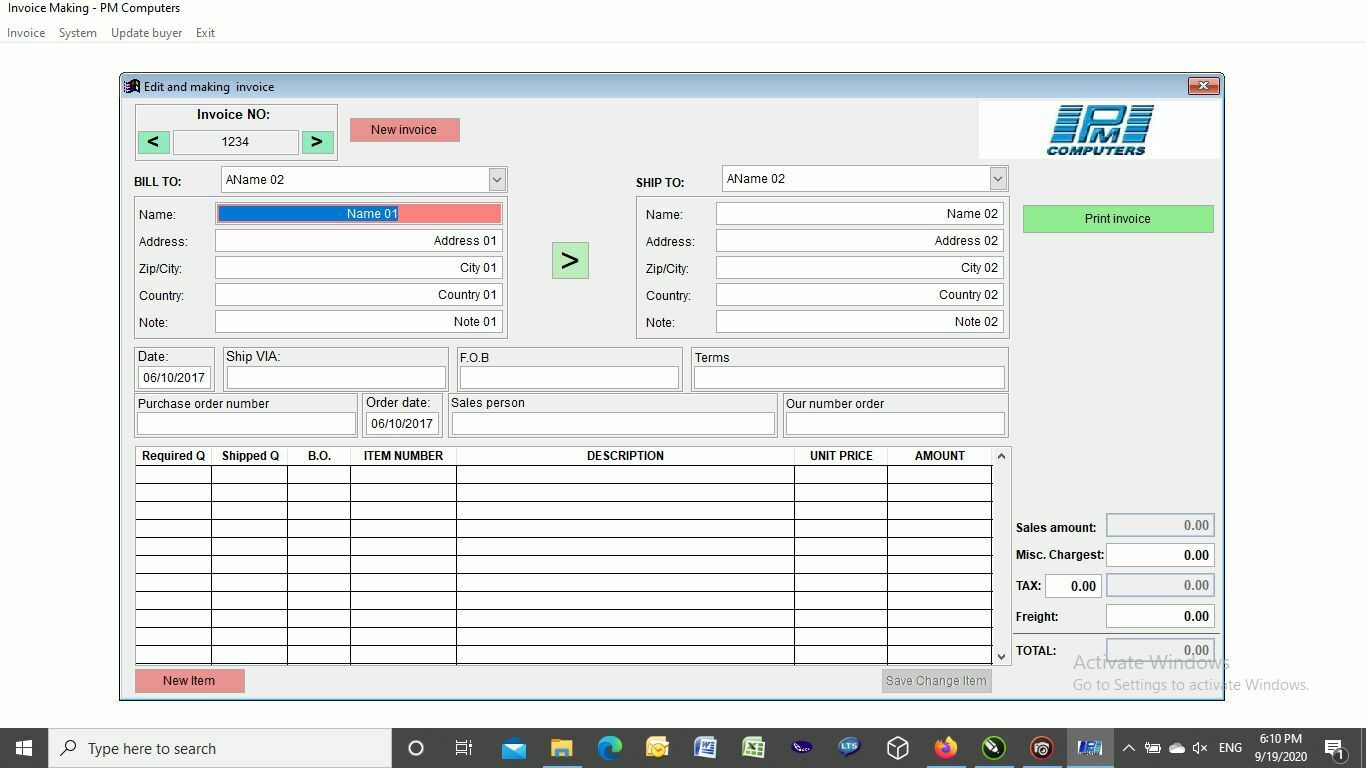Viewport: 1366px width, 768px height.
Task: Add a New Item to invoice
Action: 189,681
